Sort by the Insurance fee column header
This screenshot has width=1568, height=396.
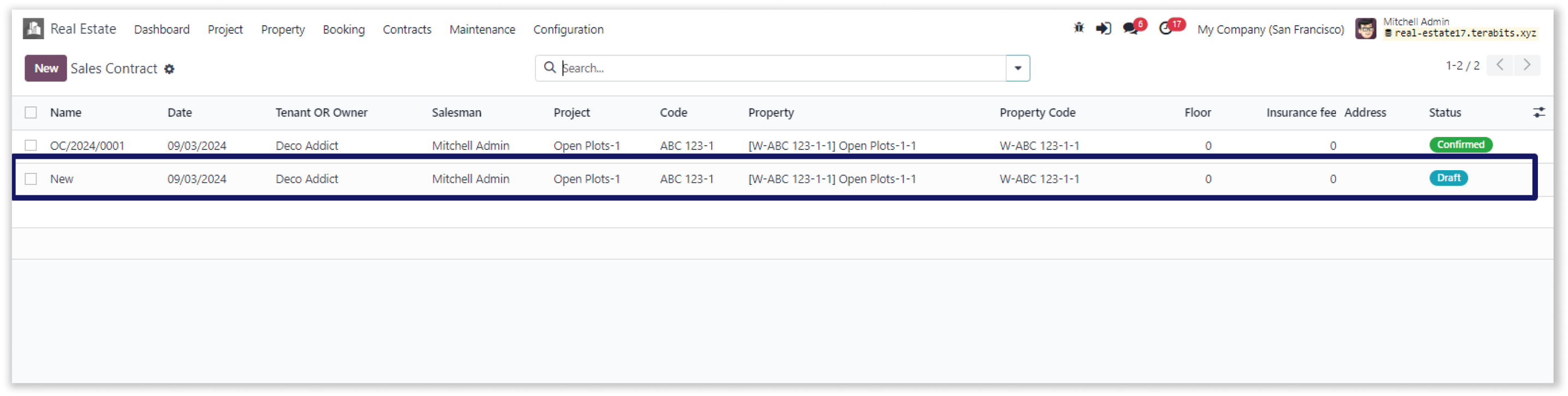(x=1301, y=112)
